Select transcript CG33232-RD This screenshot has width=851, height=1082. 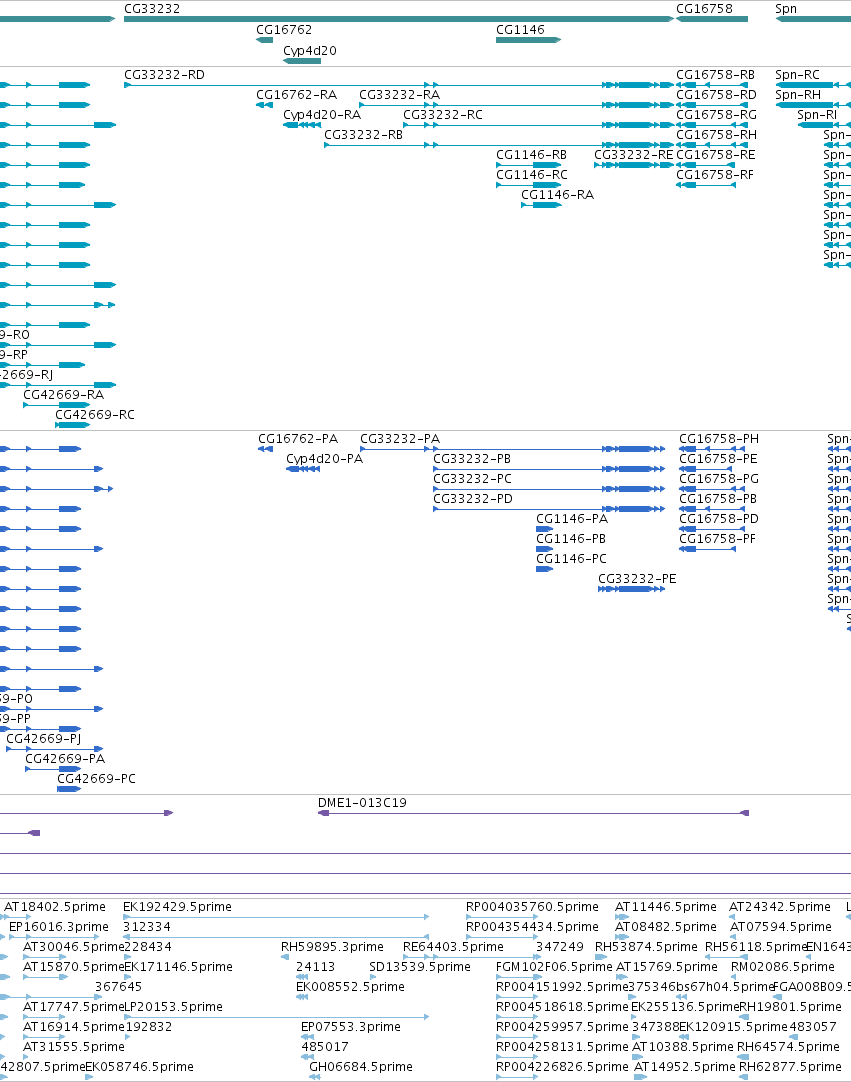(164, 75)
